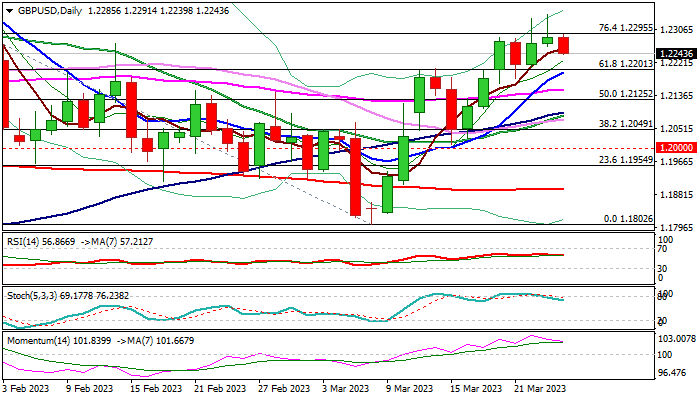Select the 38.2 1.20491 Fibonacci label

(626, 124)
